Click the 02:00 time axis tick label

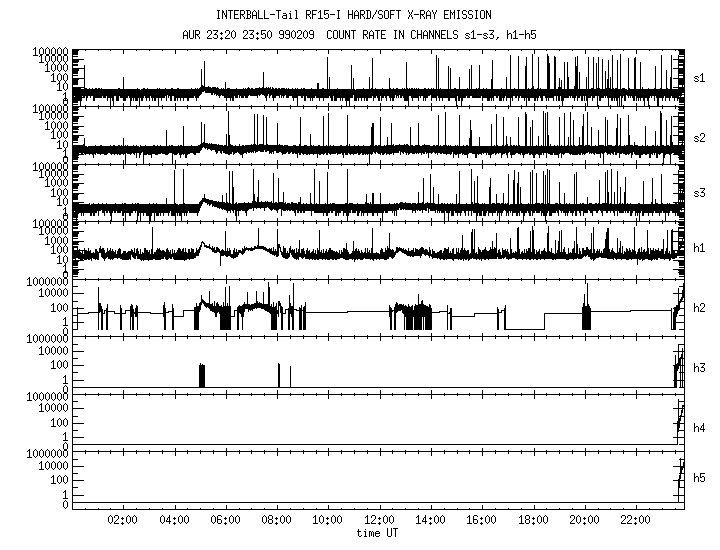pyautogui.click(x=122, y=520)
